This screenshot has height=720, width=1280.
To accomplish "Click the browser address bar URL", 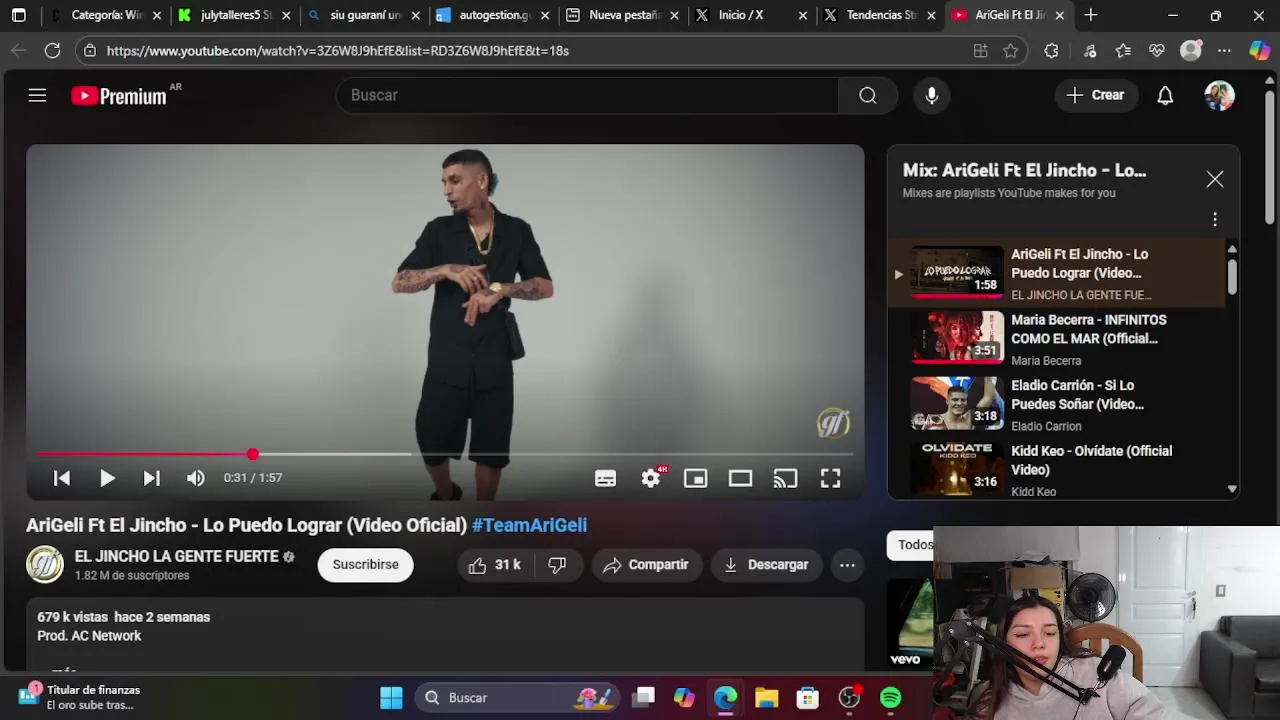I will pos(338,51).
